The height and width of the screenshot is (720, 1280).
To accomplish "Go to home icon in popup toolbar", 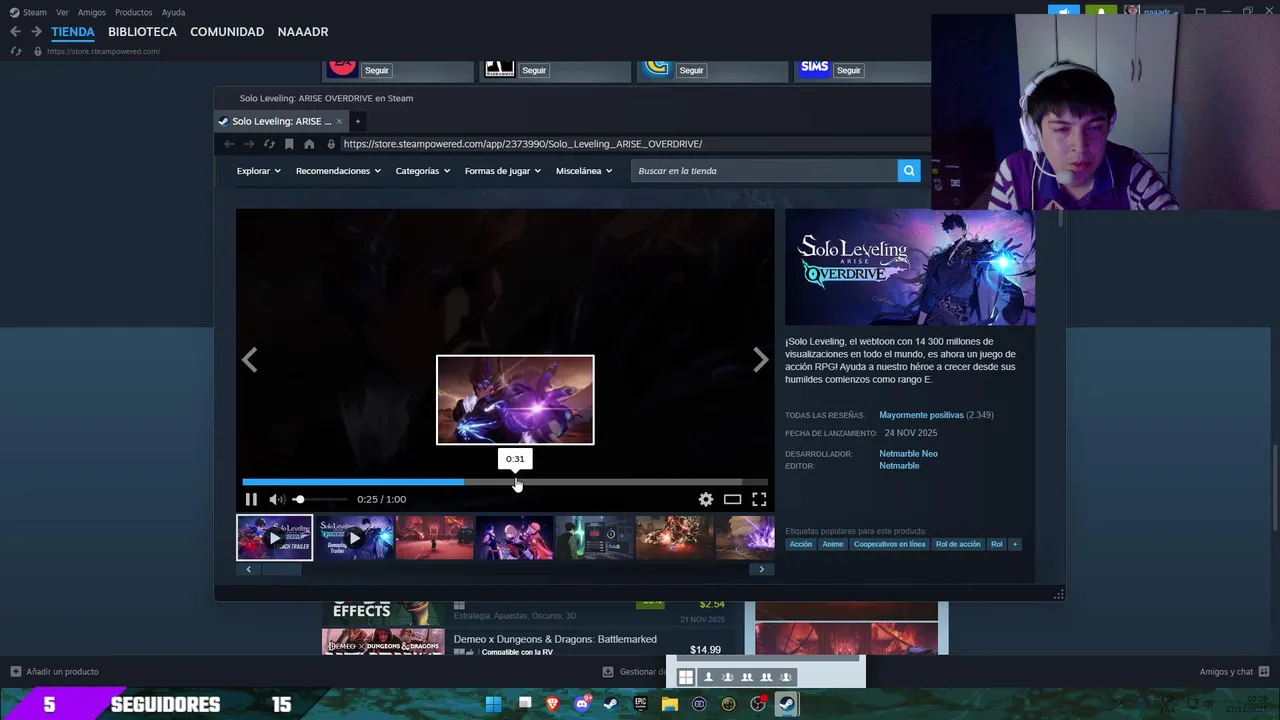I will point(309,144).
